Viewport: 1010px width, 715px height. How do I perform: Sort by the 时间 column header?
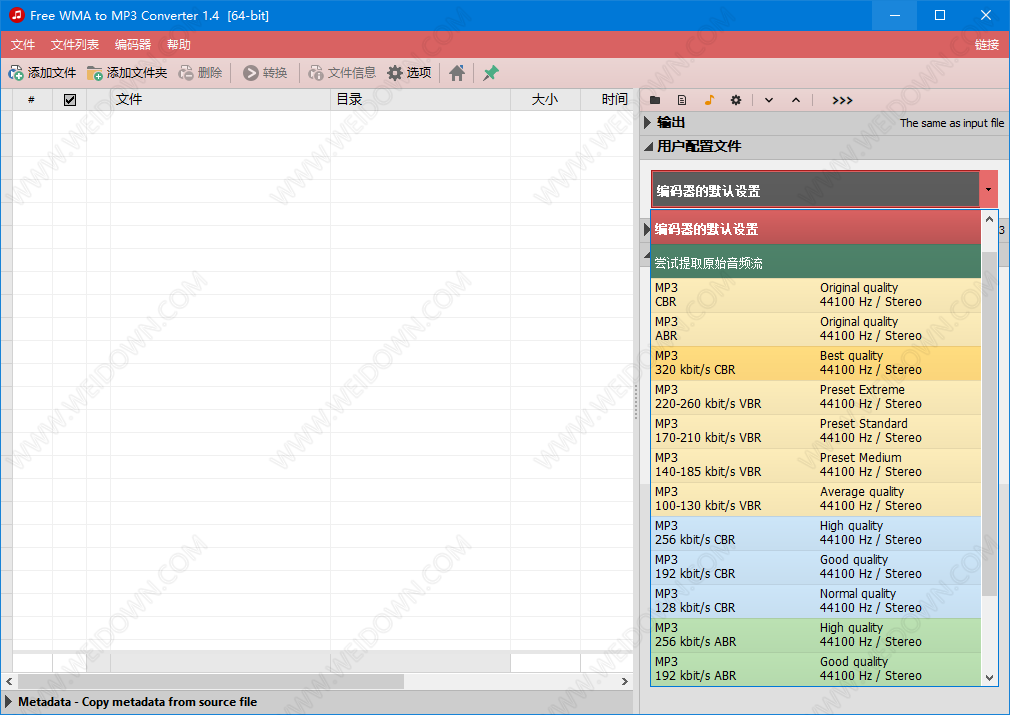pos(607,100)
